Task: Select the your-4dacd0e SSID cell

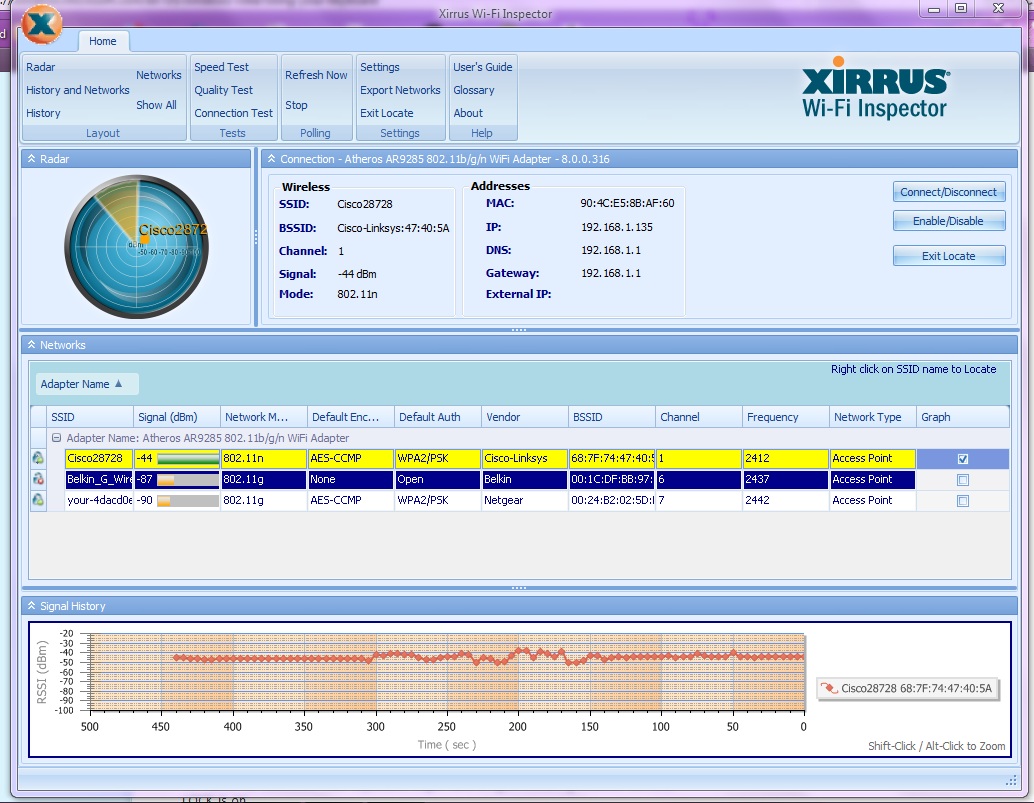Action: click(99, 500)
